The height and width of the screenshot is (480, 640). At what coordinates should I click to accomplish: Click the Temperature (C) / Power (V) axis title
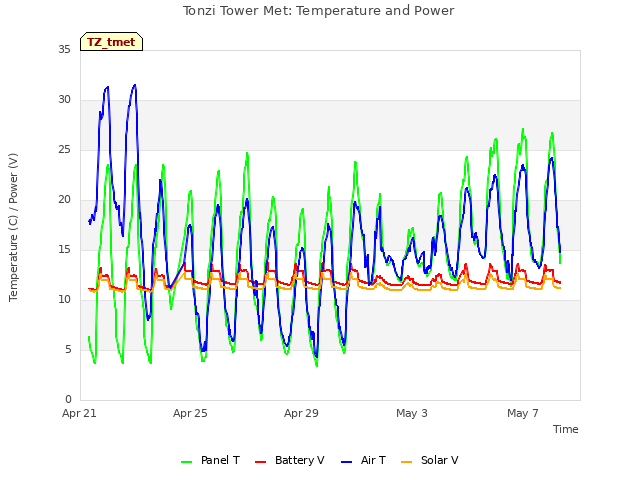(13, 227)
